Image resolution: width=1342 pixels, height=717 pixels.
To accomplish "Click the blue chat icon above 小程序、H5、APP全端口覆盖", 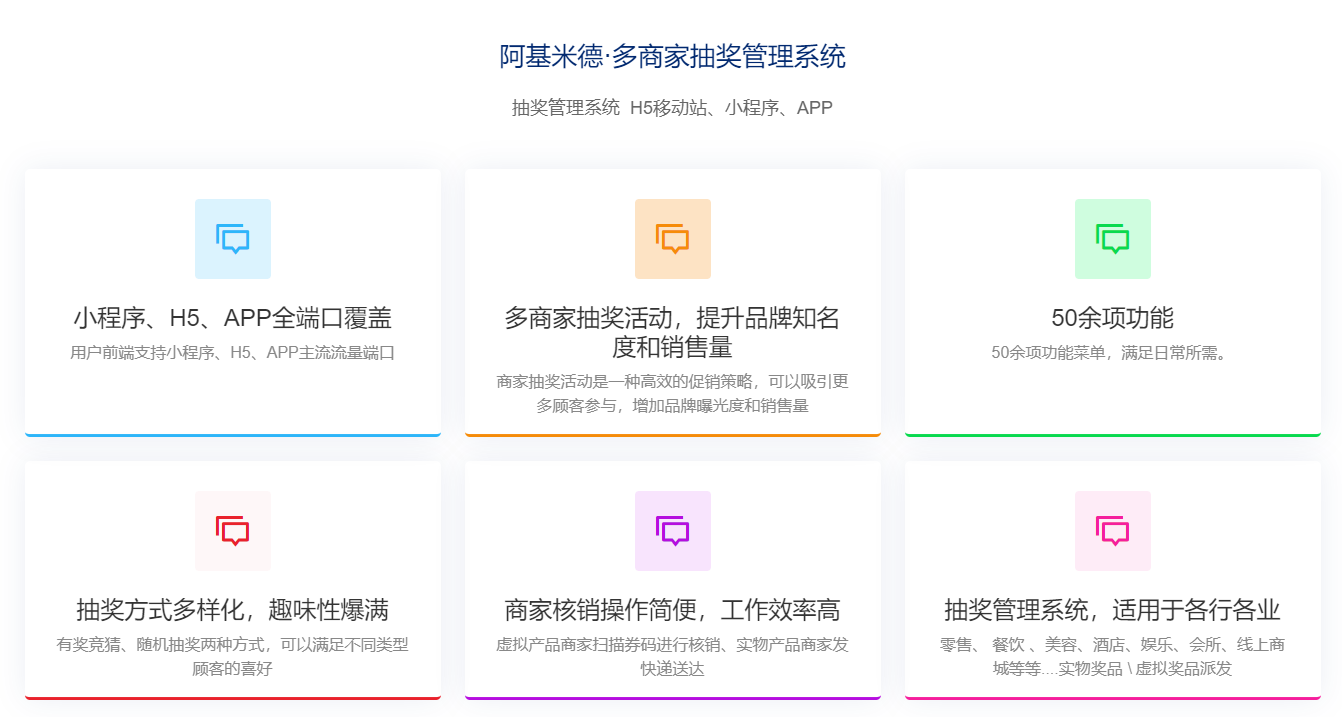I will click(x=233, y=239).
